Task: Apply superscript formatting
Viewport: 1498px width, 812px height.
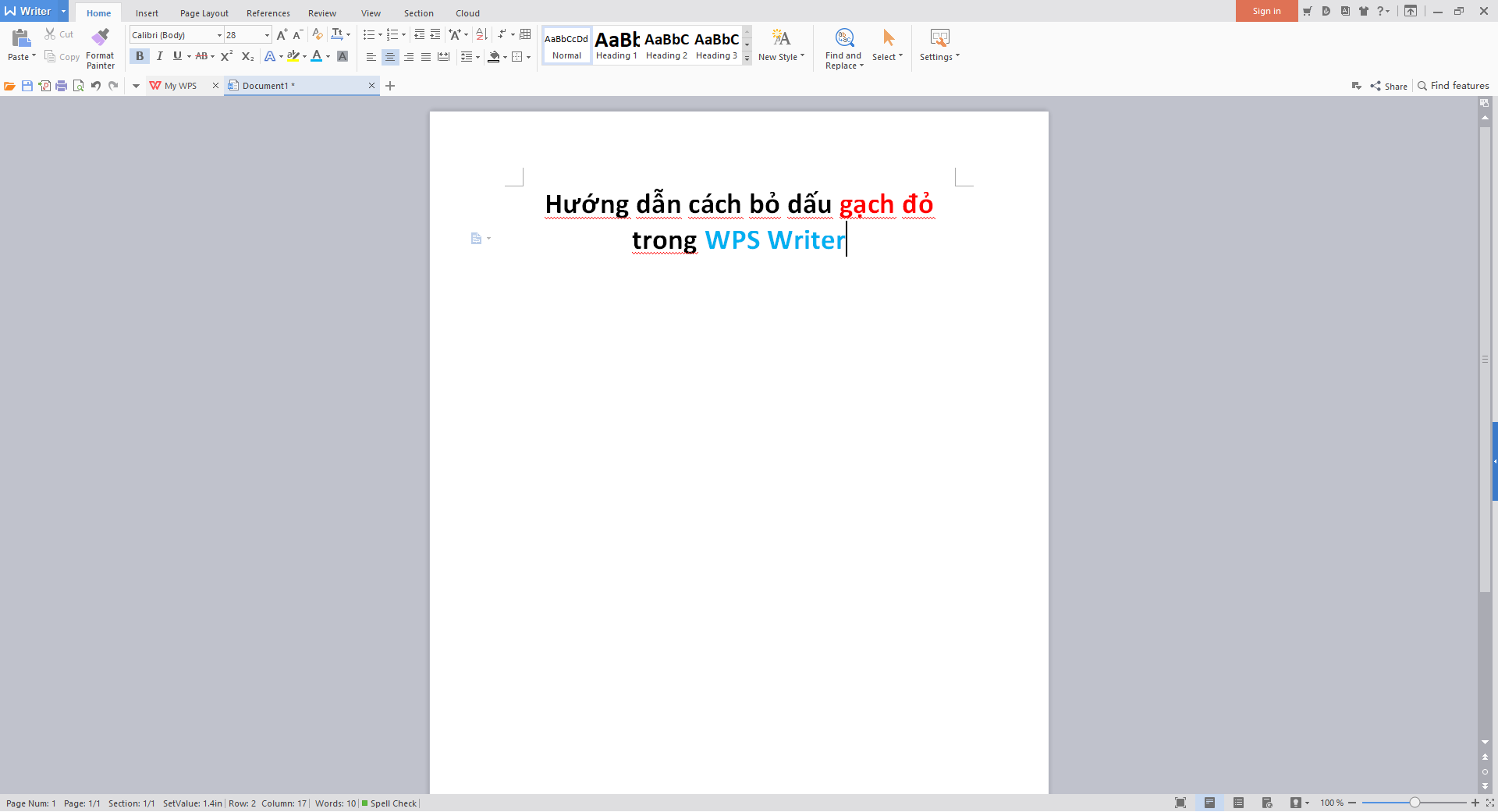Action: pyautogui.click(x=226, y=56)
